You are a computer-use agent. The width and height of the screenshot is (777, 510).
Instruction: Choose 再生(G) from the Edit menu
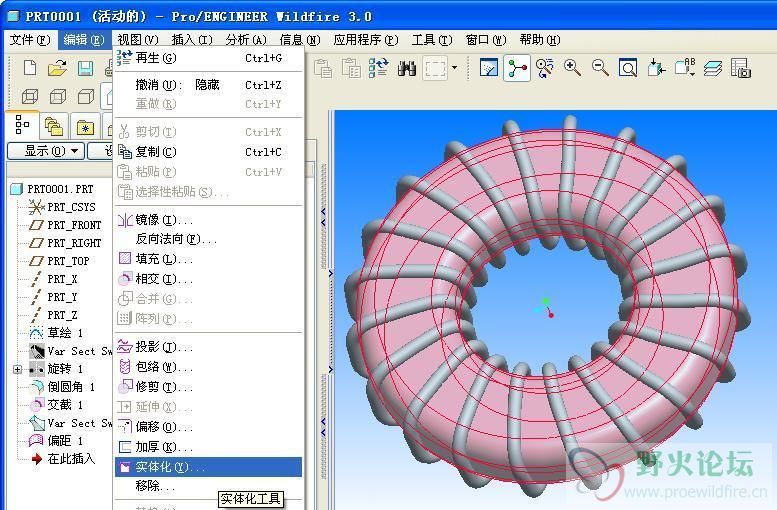coord(208,58)
